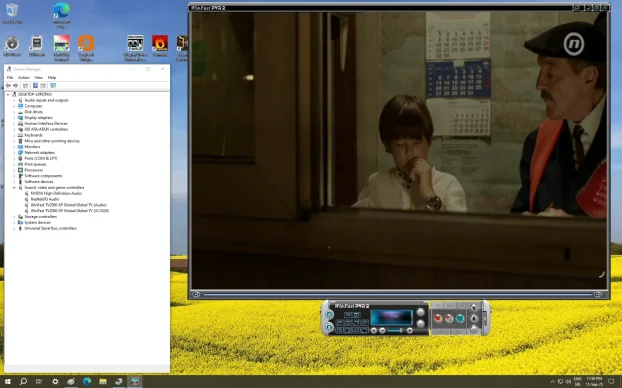Expand Audio inputs and outputs node
This screenshot has height=388, width=622.
pos(14,100)
